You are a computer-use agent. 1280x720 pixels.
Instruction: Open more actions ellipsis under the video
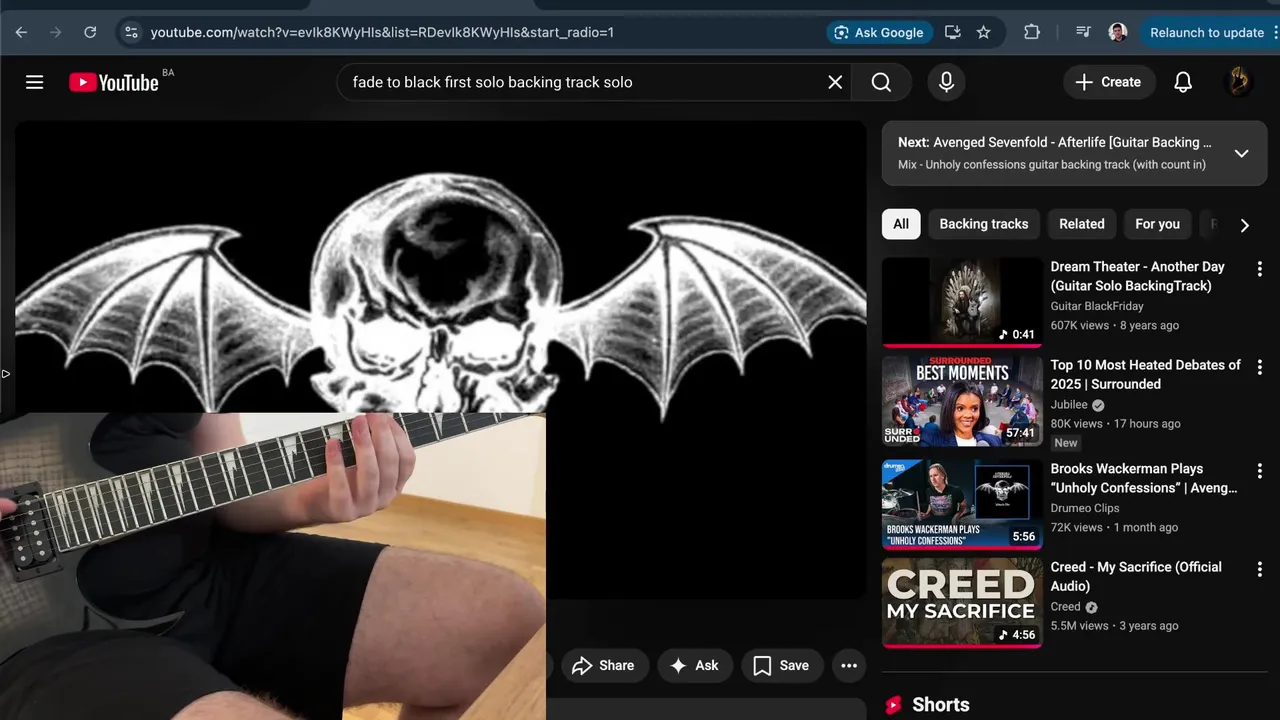click(849, 665)
